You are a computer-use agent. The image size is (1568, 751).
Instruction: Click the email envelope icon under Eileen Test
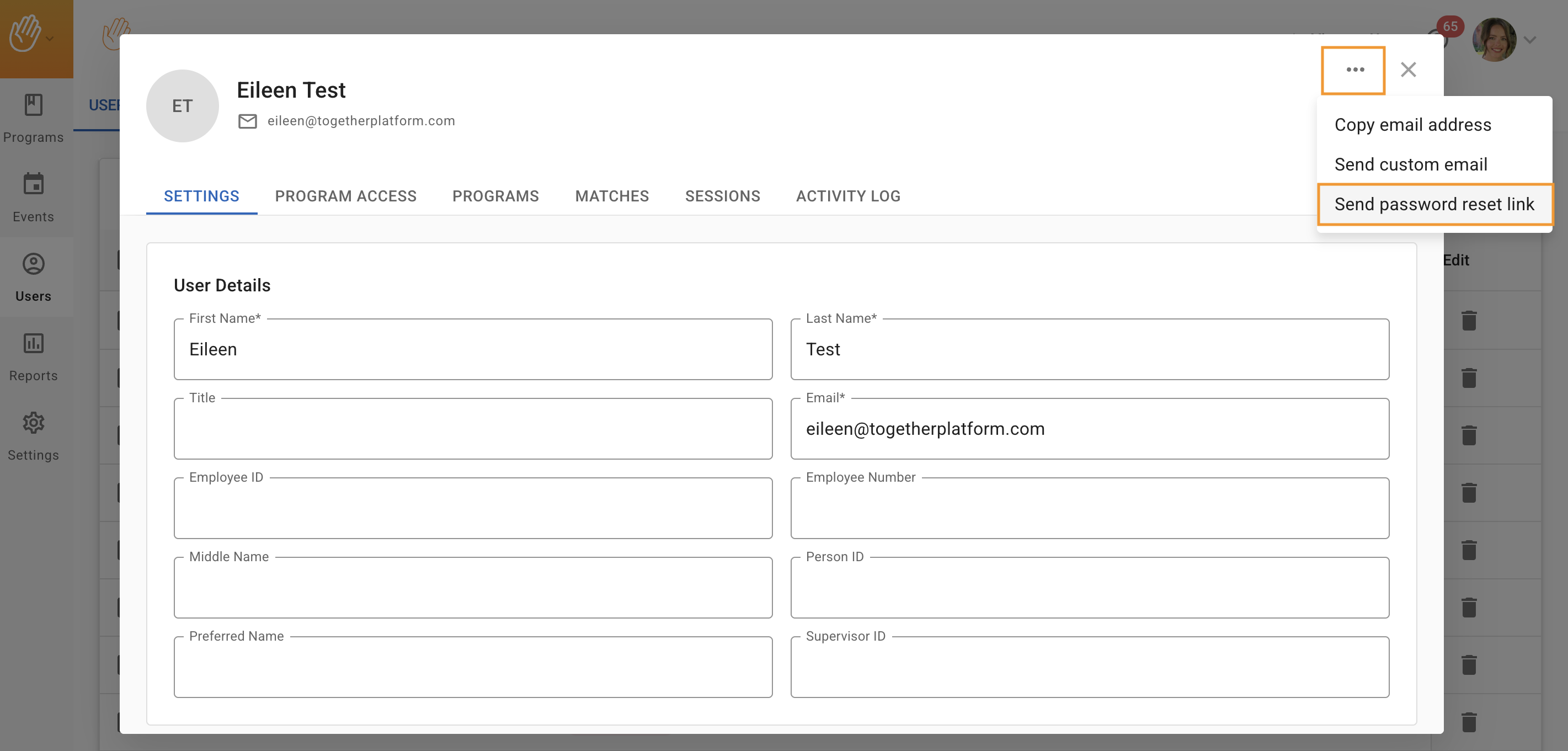point(247,121)
